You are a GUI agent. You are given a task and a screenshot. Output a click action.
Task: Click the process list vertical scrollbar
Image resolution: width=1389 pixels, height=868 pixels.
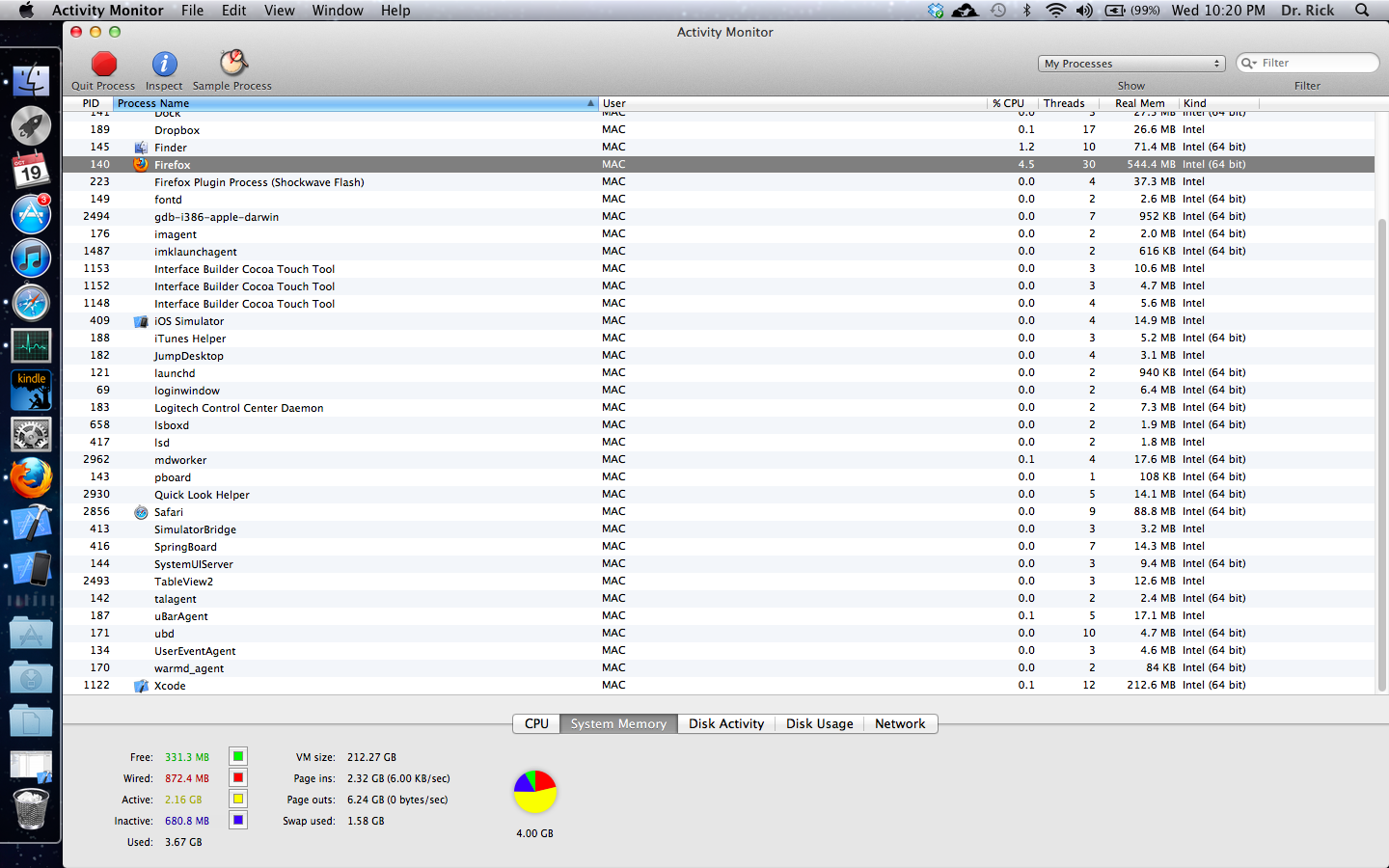coord(1381,453)
